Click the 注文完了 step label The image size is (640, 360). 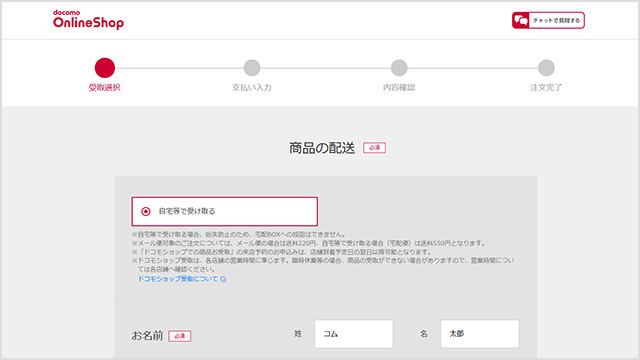546,87
